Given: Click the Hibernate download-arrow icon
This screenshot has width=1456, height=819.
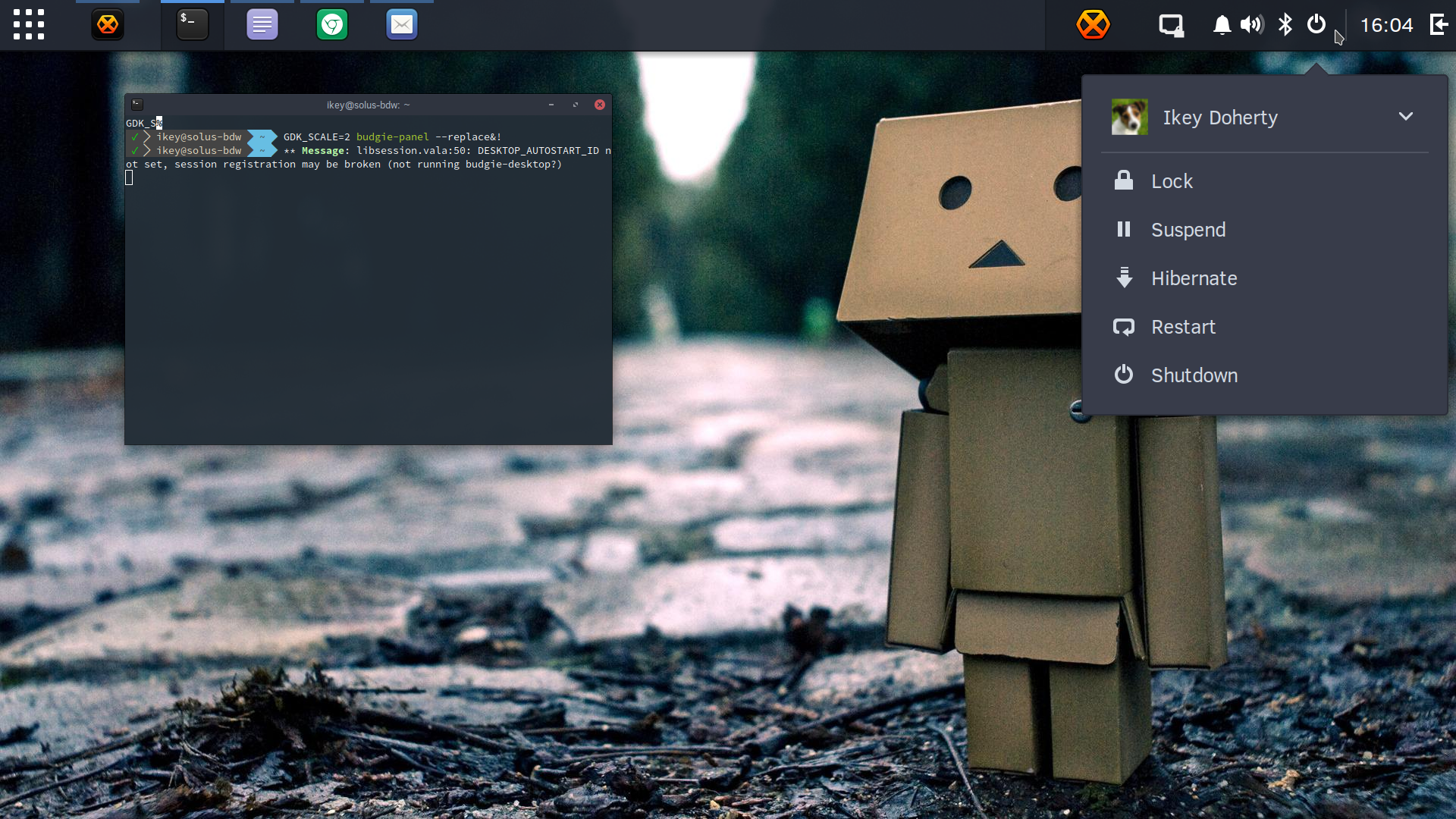Looking at the screenshot, I should tap(1125, 278).
